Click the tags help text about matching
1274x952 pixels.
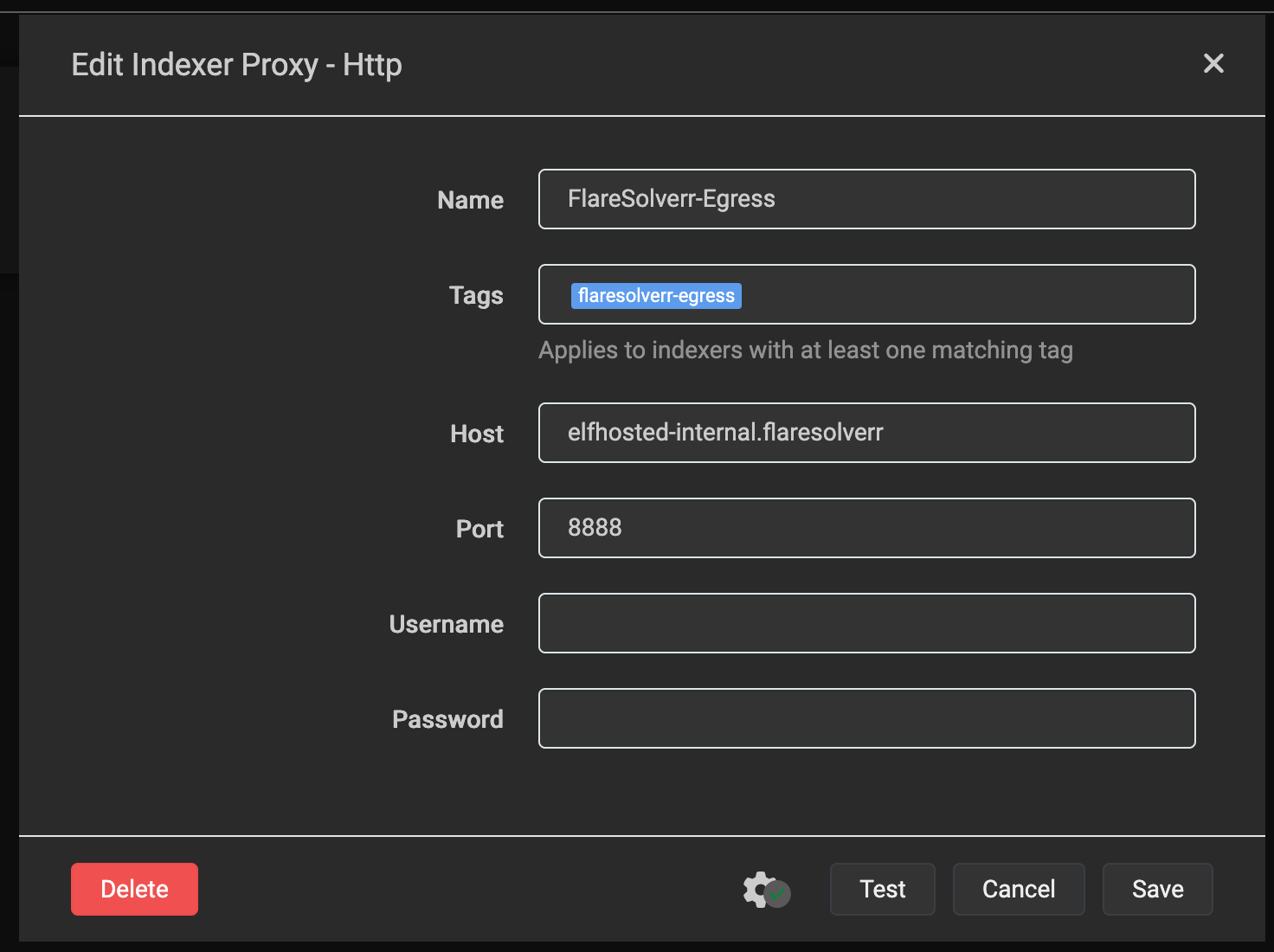pos(805,351)
